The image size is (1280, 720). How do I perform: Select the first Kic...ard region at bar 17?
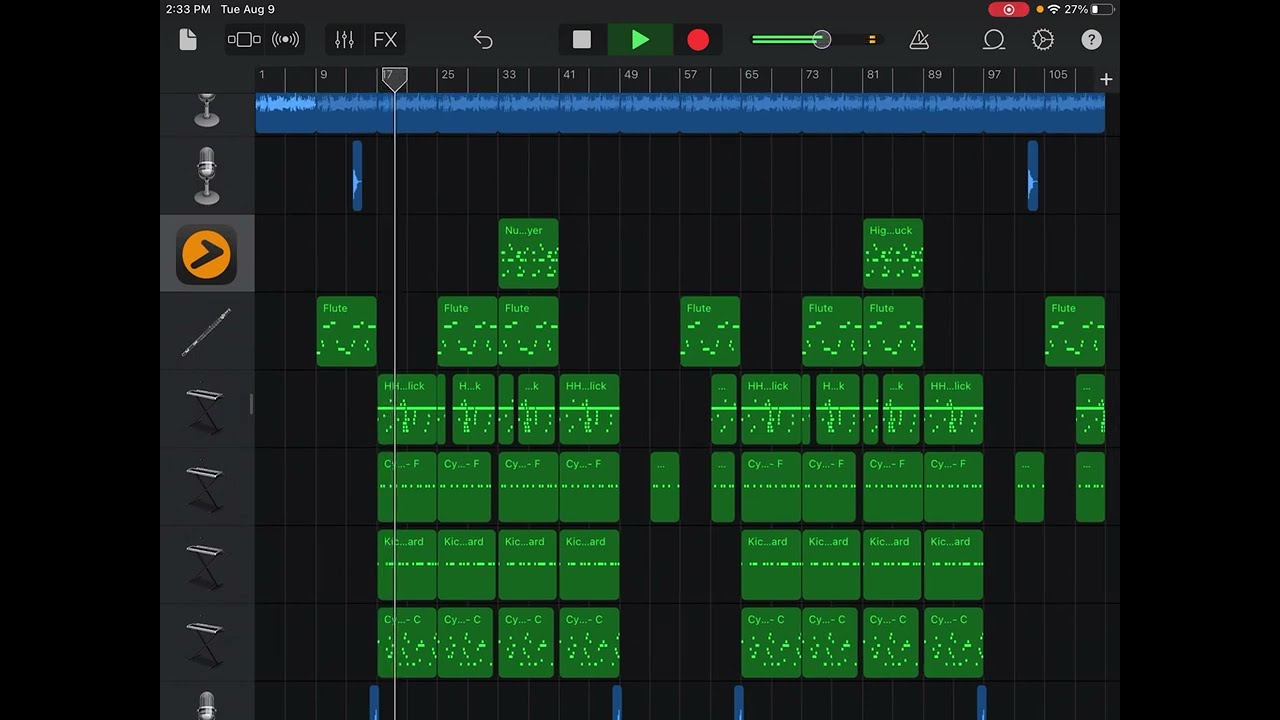point(407,566)
